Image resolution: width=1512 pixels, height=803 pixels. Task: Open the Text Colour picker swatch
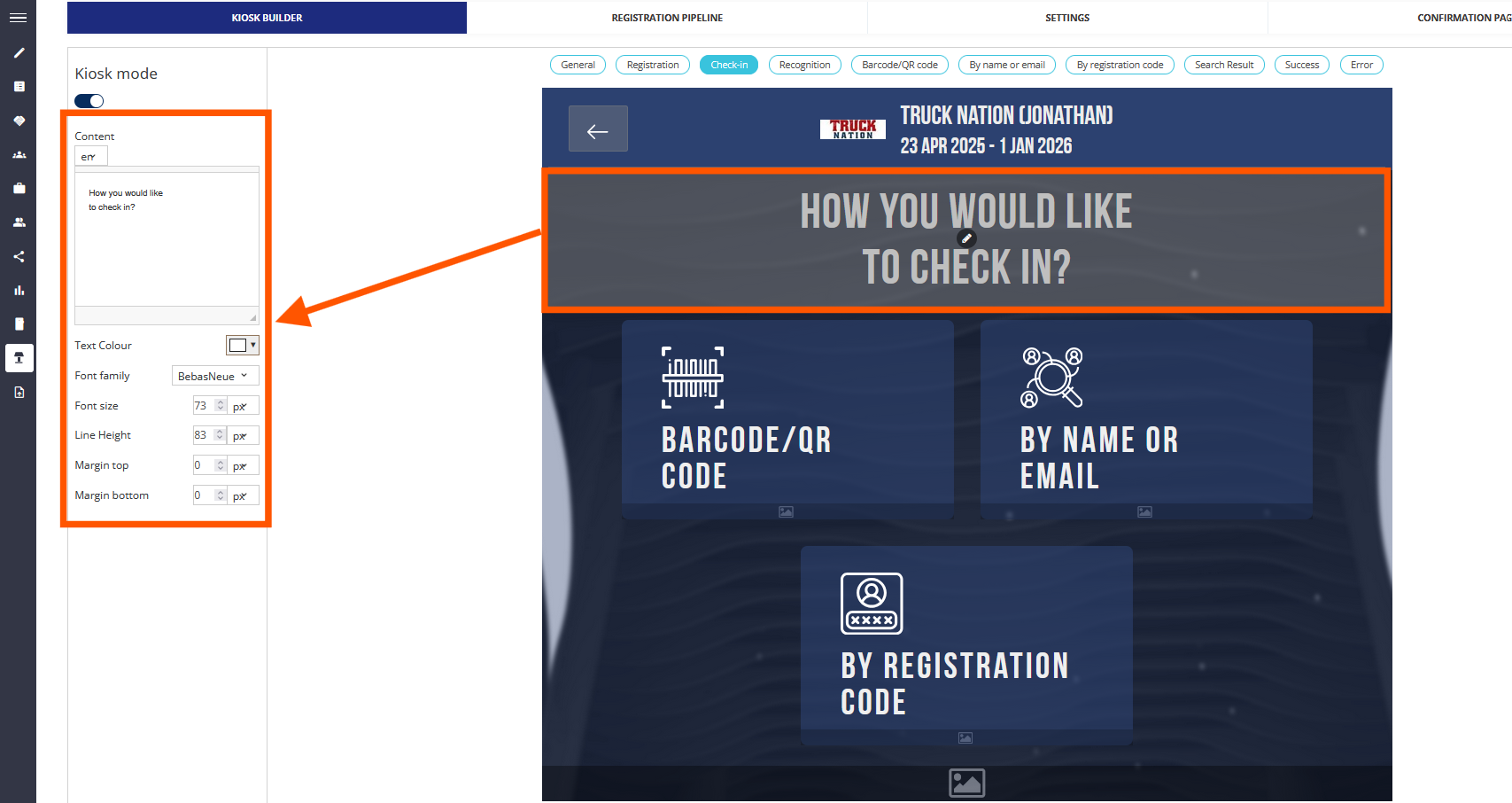tap(242, 345)
